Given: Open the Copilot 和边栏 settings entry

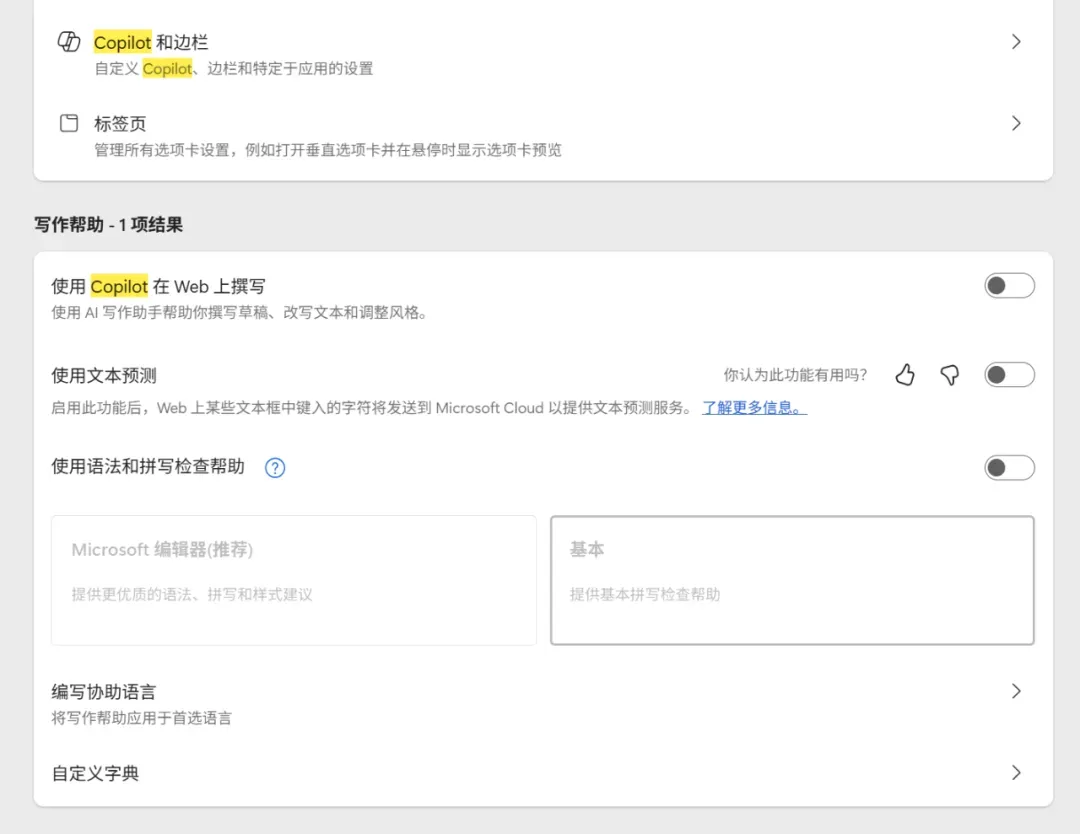Looking at the screenshot, I should pos(543,54).
